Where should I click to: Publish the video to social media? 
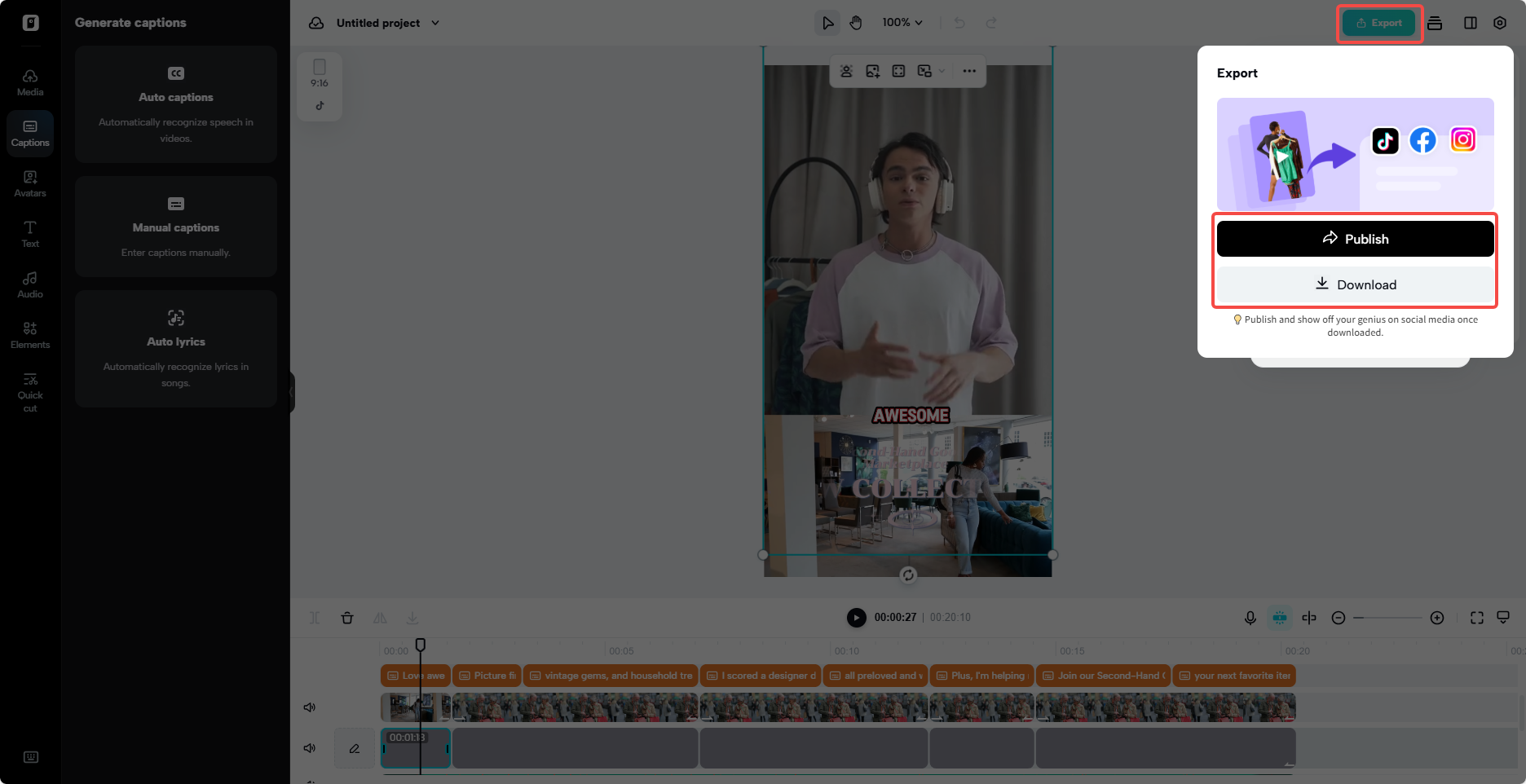click(1355, 238)
